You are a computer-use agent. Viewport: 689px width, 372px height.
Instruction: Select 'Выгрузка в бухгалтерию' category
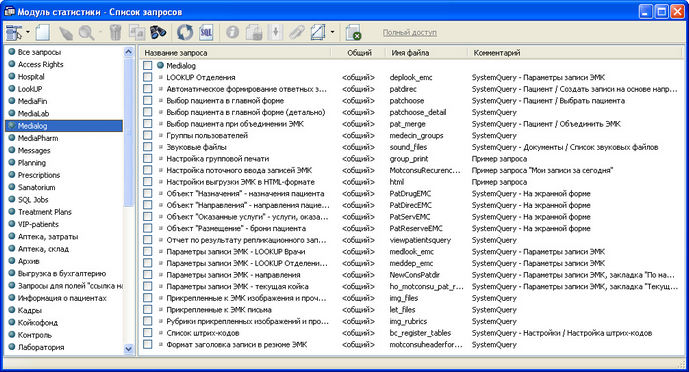tap(62, 273)
